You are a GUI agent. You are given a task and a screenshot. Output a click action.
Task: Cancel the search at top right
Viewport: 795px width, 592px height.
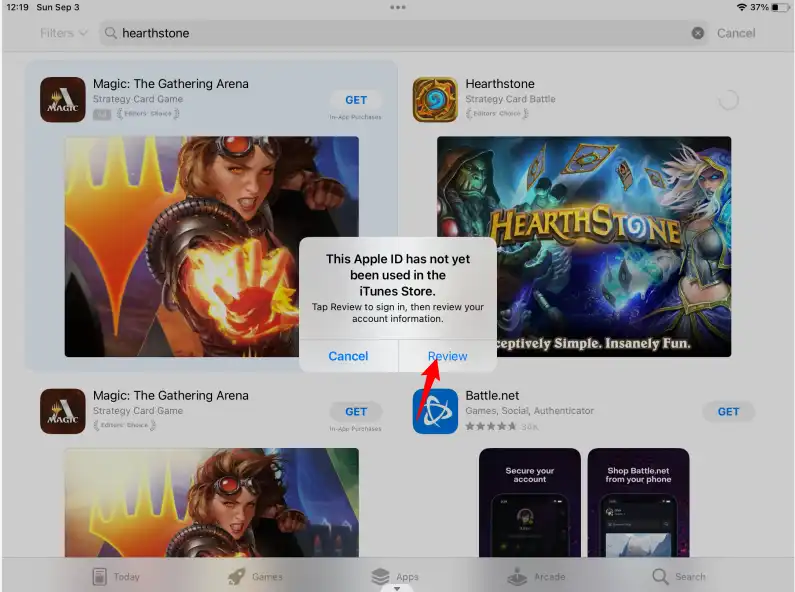736,33
